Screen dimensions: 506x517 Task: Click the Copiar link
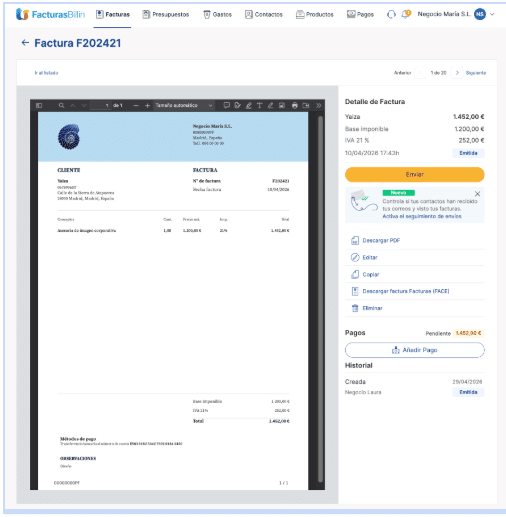click(371, 274)
